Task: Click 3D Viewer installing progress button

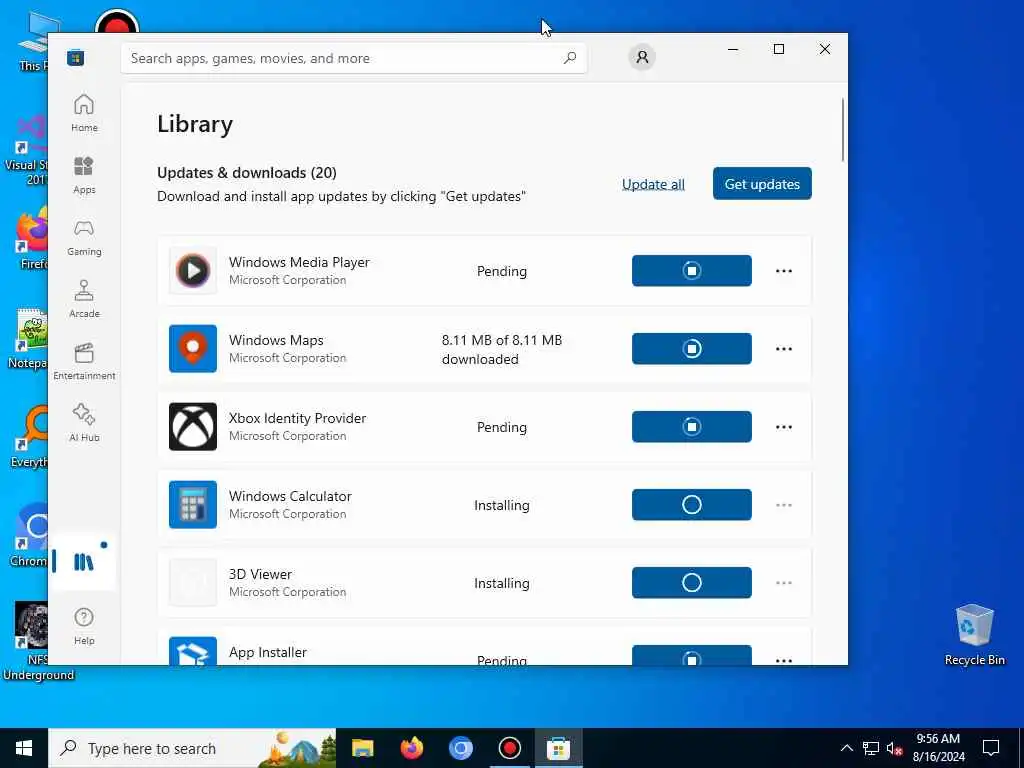Action: pos(692,583)
